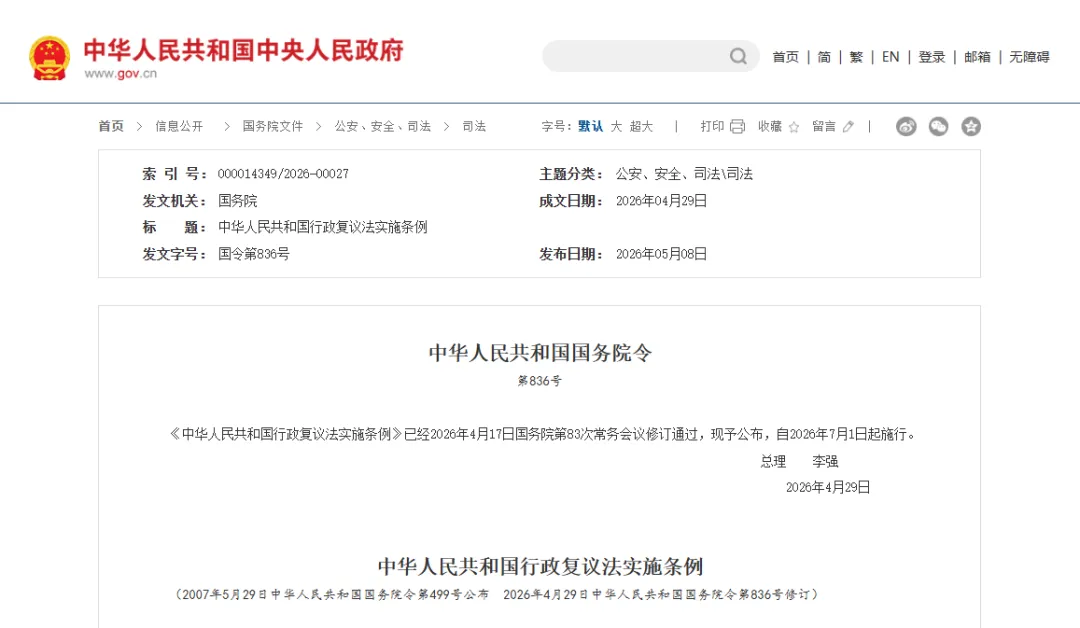Click the printer icon next to 打印
The height and width of the screenshot is (628, 1080).
[737, 127]
